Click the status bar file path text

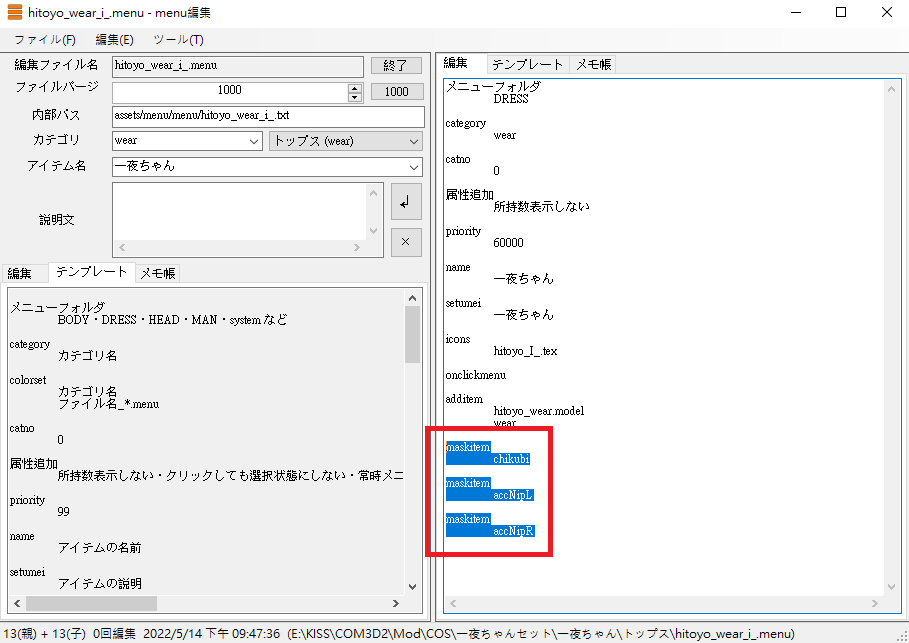click(x=541, y=634)
